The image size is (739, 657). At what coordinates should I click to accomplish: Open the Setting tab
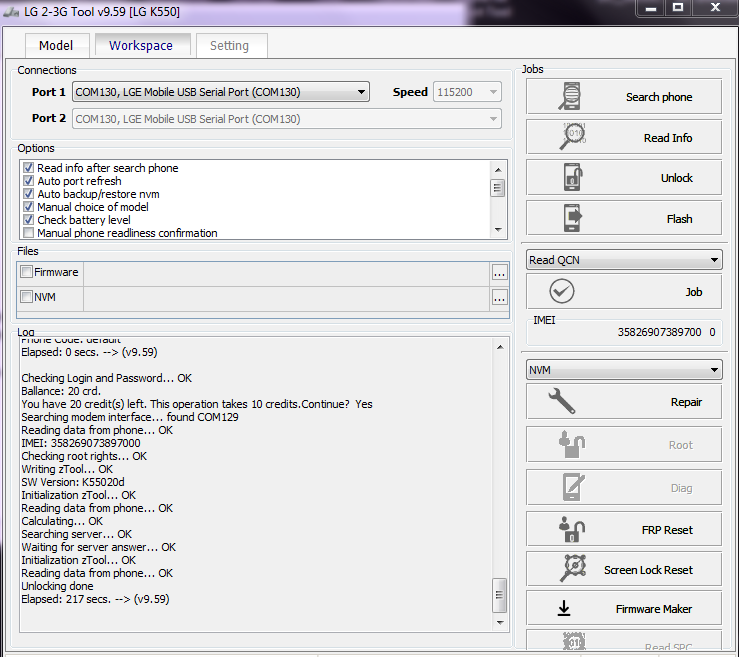click(x=230, y=46)
